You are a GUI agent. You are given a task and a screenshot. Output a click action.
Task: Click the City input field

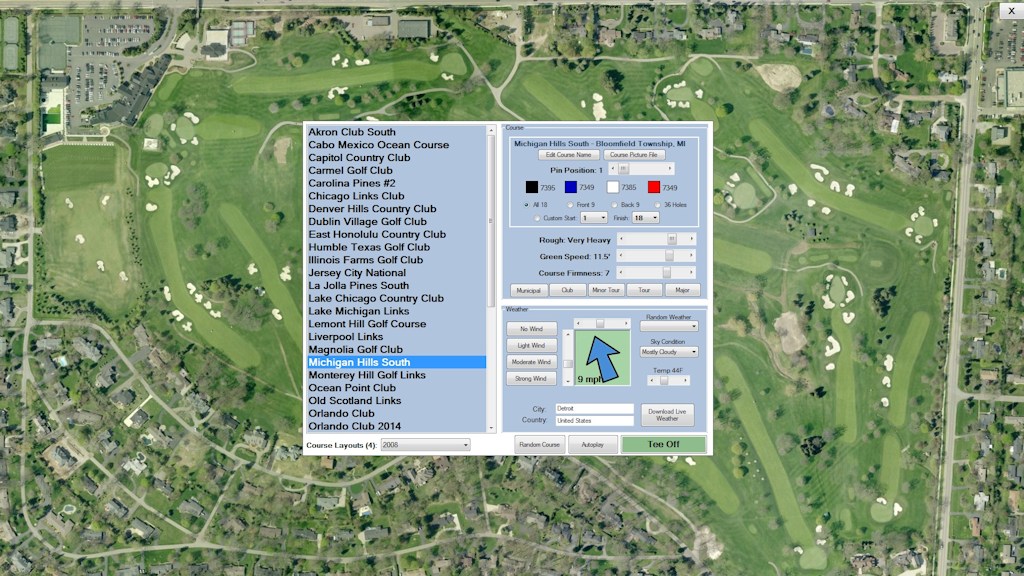pos(594,408)
